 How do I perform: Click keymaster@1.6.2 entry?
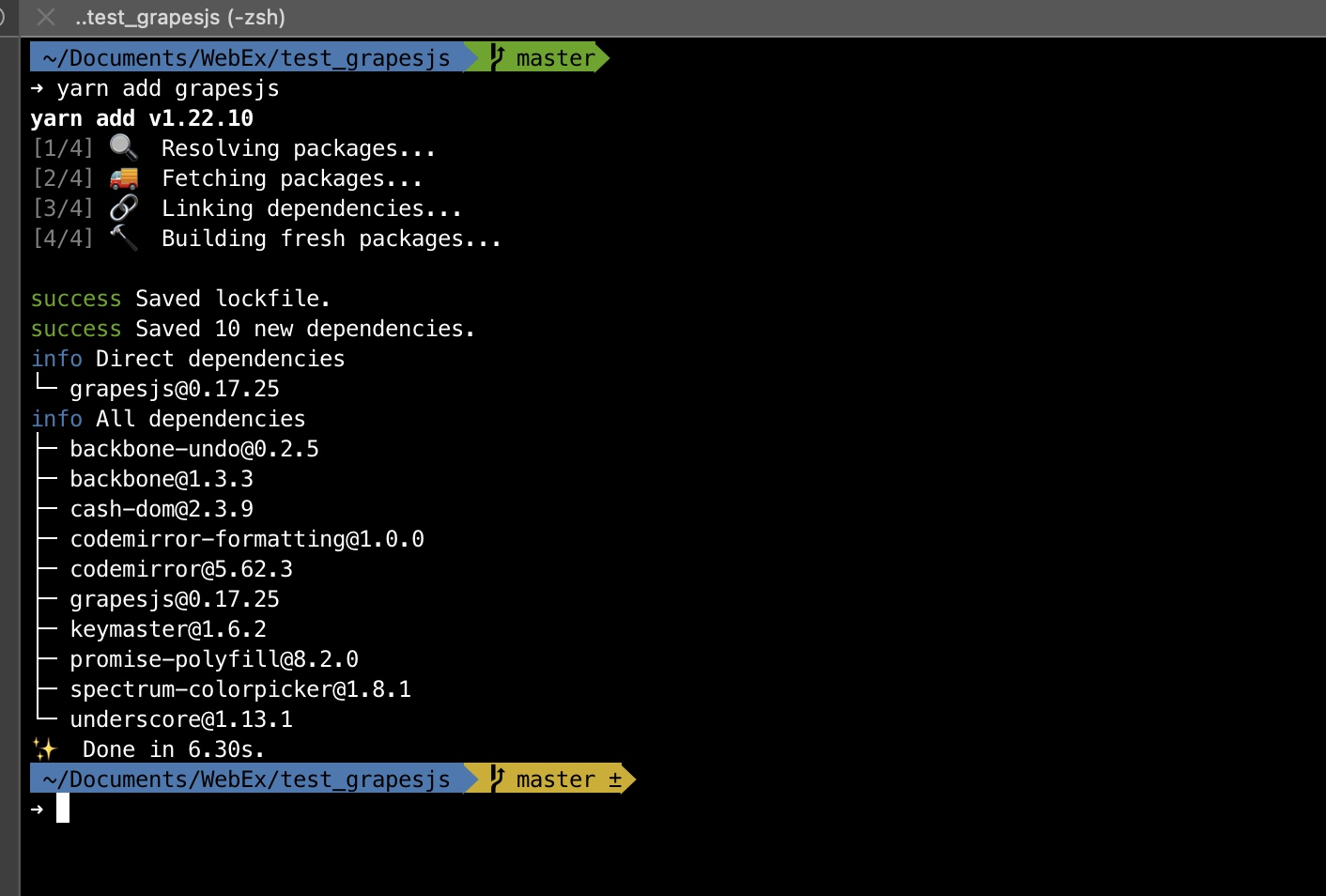(168, 629)
